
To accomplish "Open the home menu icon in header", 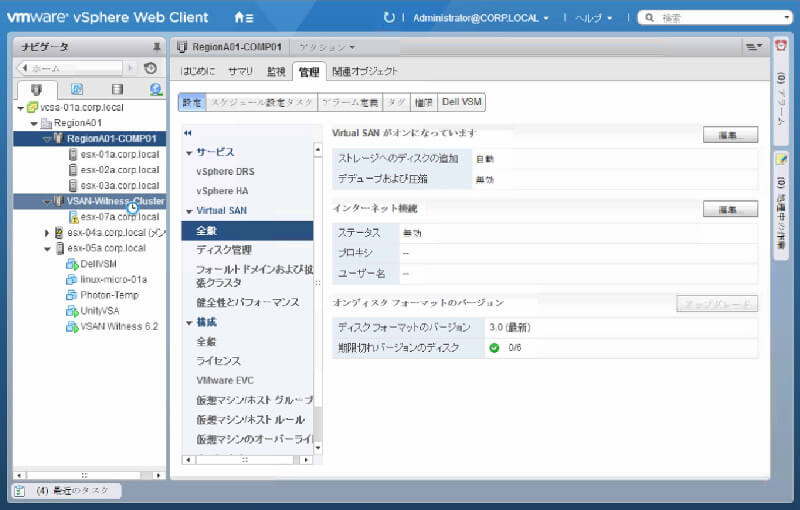I will pyautogui.click(x=243, y=18).
